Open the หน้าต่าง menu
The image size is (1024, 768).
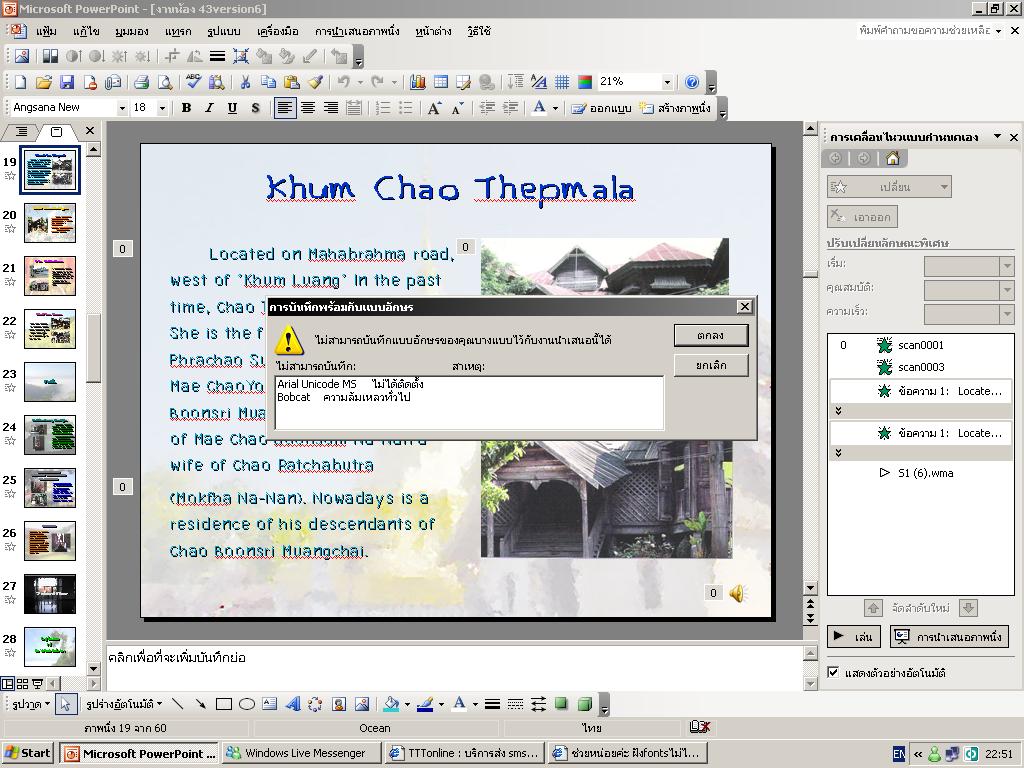point(433,31)
